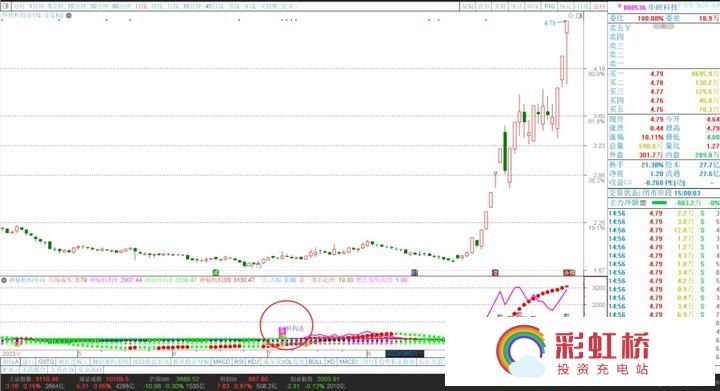Image resolution: width=720 pixels, height=391 pixels.
Task: Click the small circle icon near the 4.79 price peak
Action: (x=571, y=16)
